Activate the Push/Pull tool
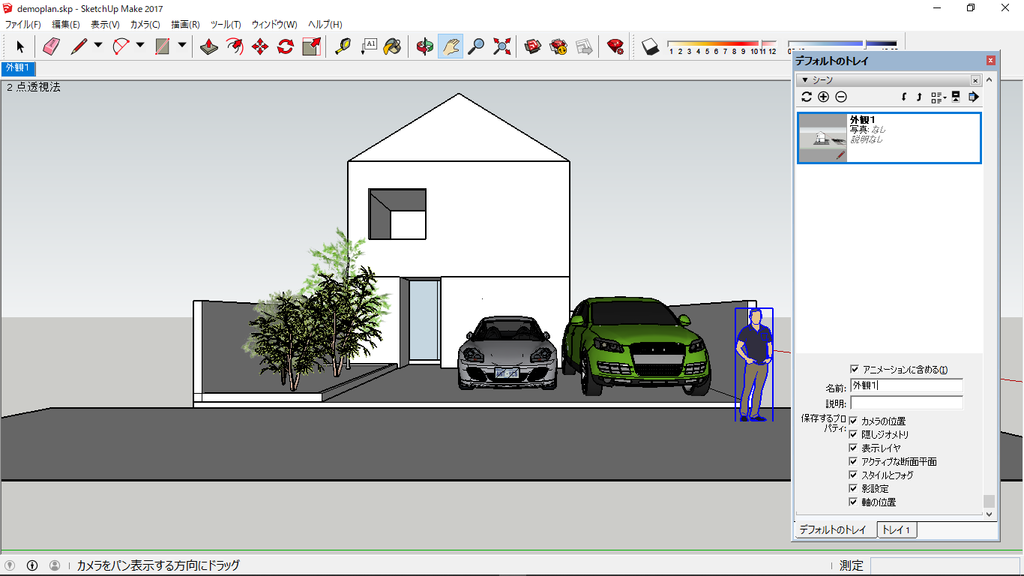1024x576 pixels. 209,46
